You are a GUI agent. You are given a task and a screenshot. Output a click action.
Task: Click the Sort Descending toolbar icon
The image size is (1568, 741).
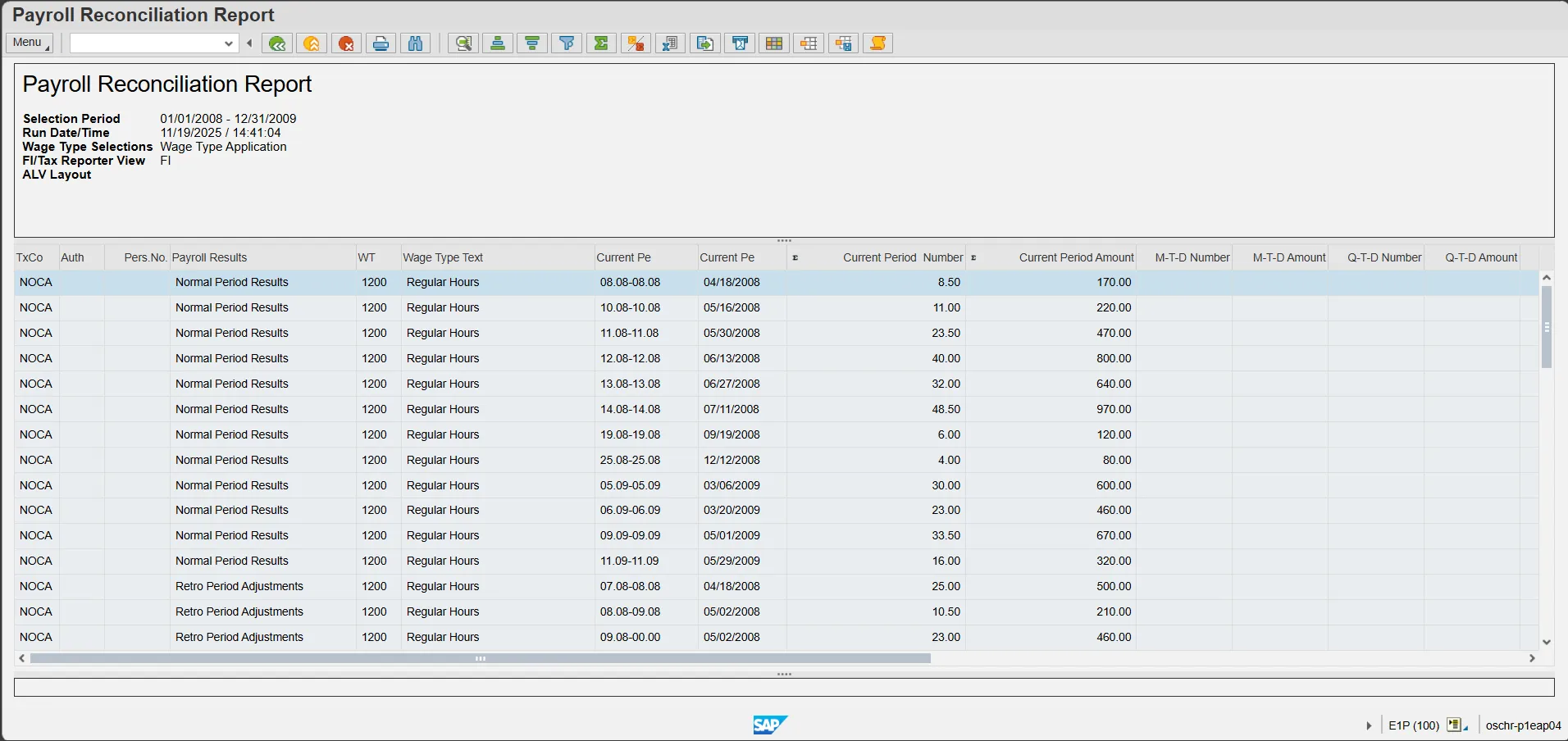point(532,43)
